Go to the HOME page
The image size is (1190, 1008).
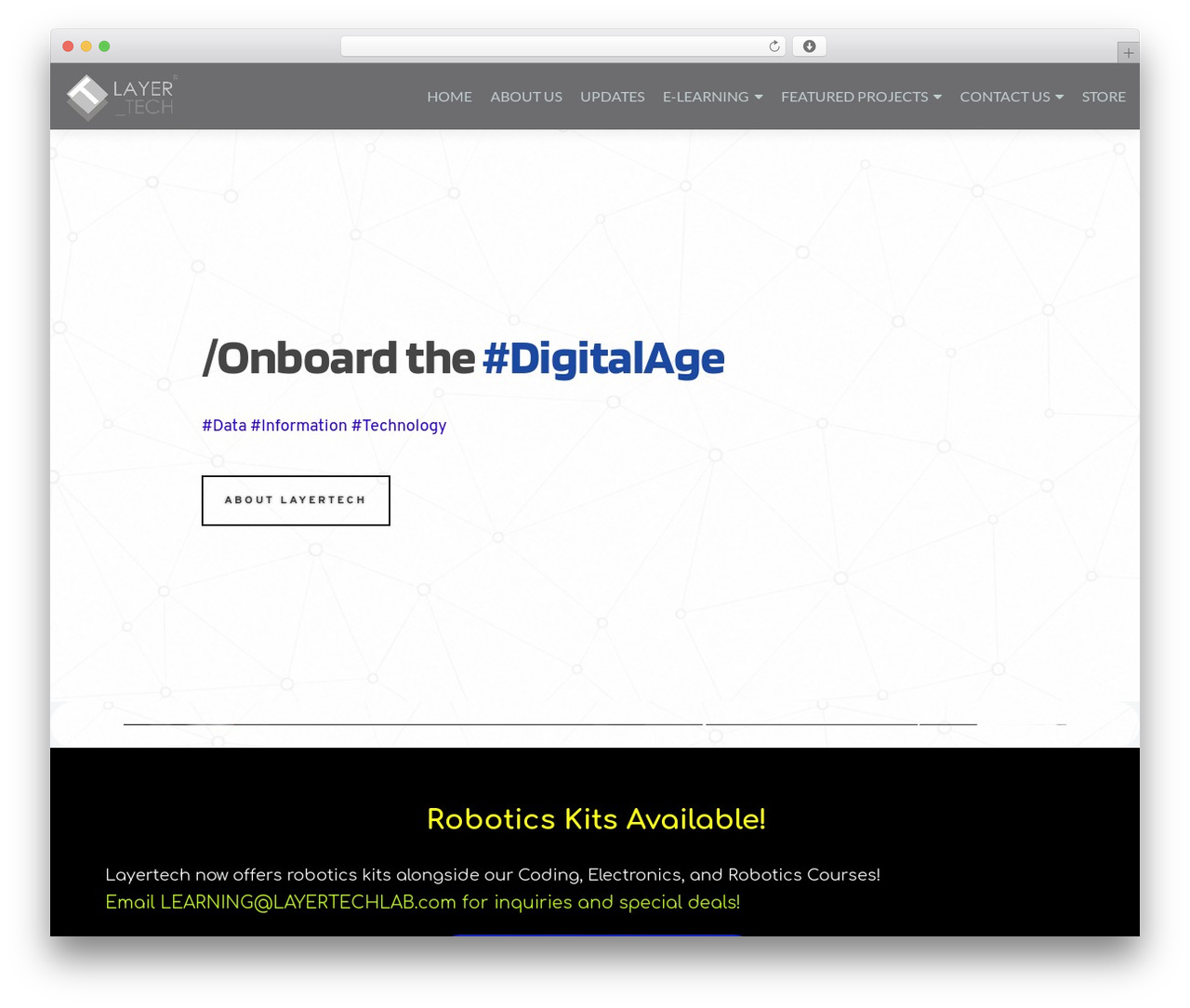click(x=449, y=97)
